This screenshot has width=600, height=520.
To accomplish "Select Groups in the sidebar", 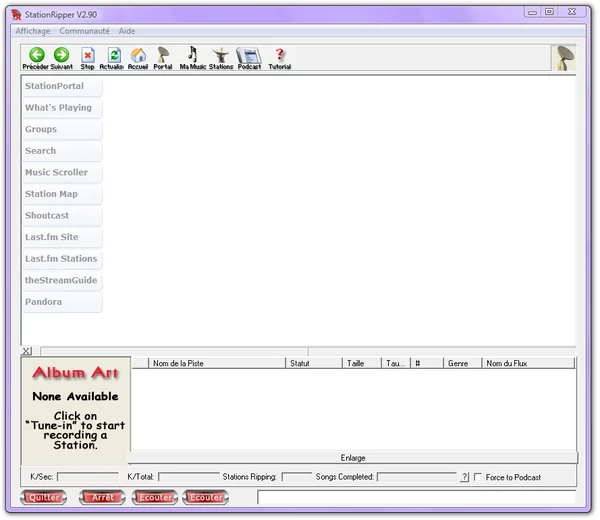I will [x=62, y=129].
